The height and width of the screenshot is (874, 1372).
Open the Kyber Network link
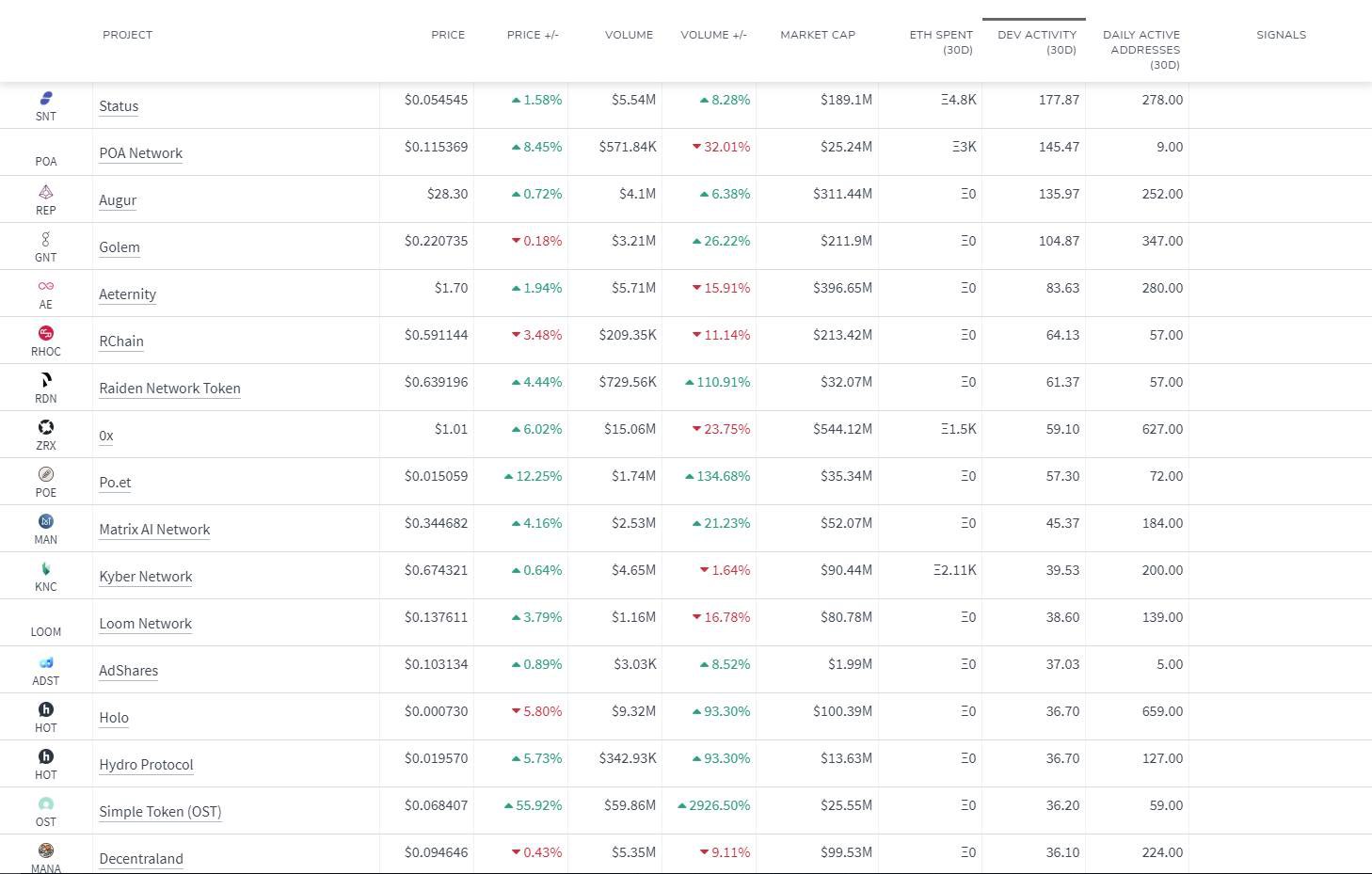pyautogui.click(x=146, y=577)
